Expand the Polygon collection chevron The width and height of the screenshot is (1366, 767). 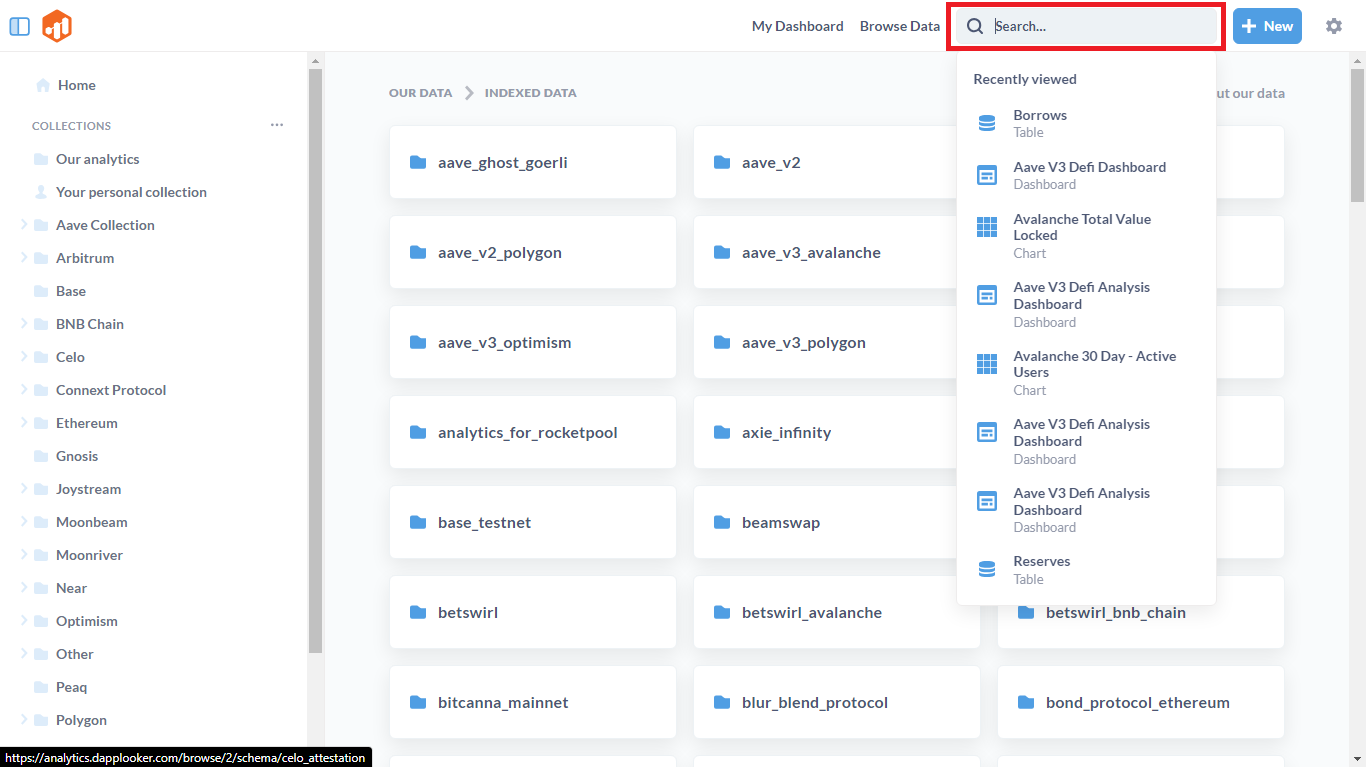click(24, 720)
